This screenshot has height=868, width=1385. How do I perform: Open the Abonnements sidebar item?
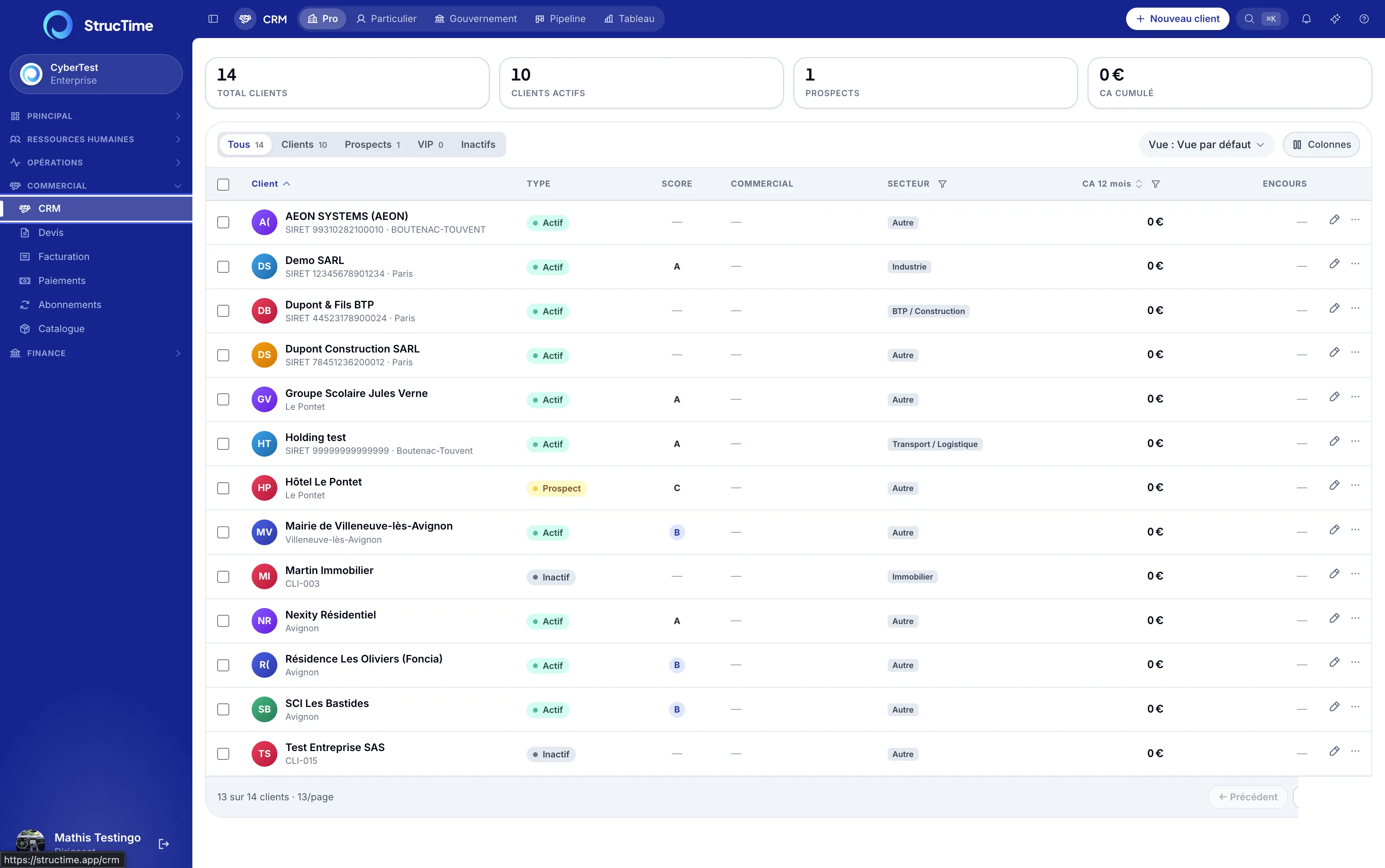coord(96,305)
